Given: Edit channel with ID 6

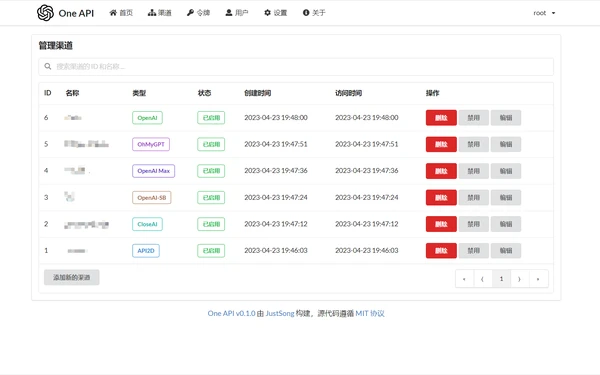Looking at the screenshot, I should click(505, 118).
